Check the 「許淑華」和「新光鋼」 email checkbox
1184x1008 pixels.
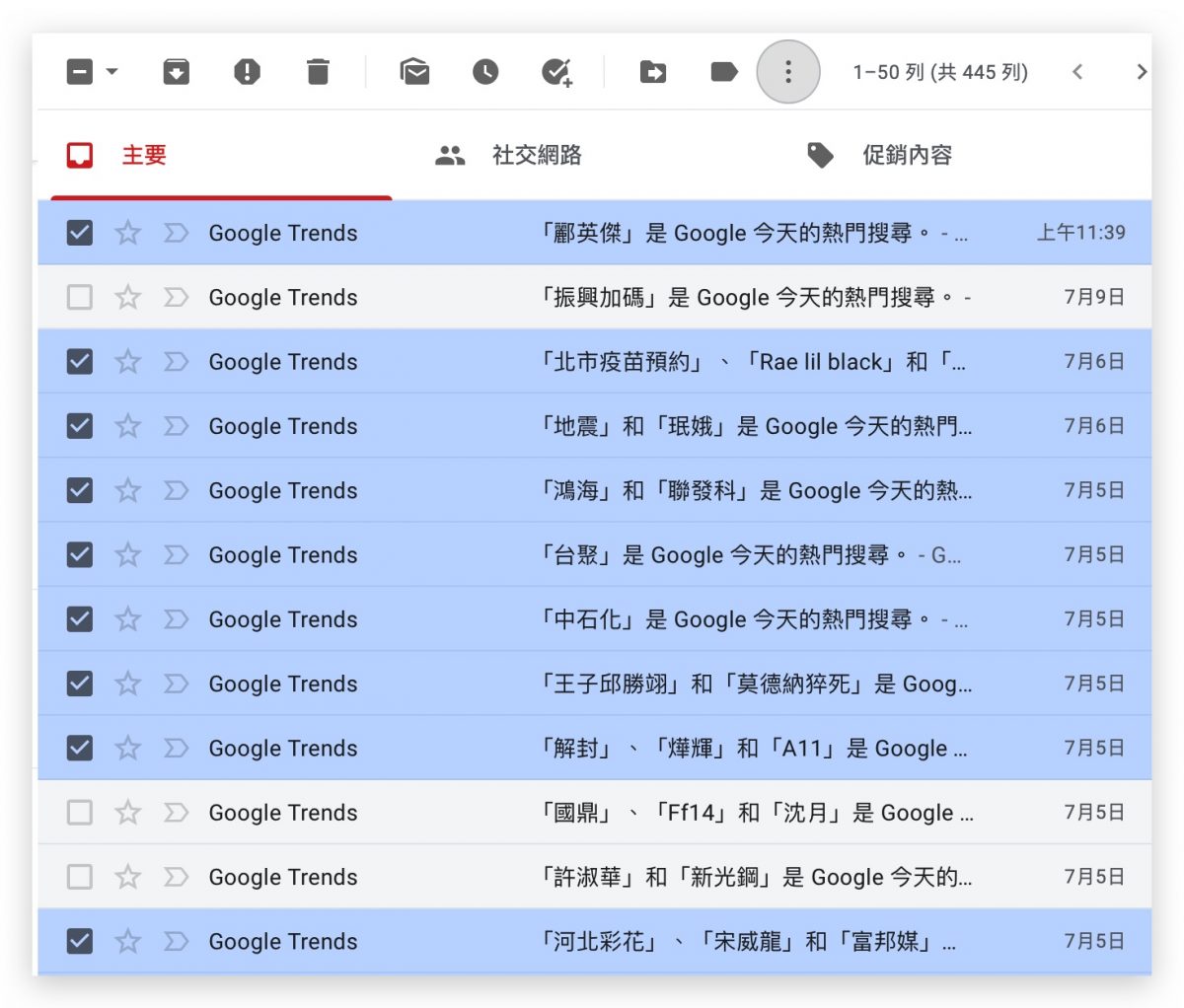80,877
